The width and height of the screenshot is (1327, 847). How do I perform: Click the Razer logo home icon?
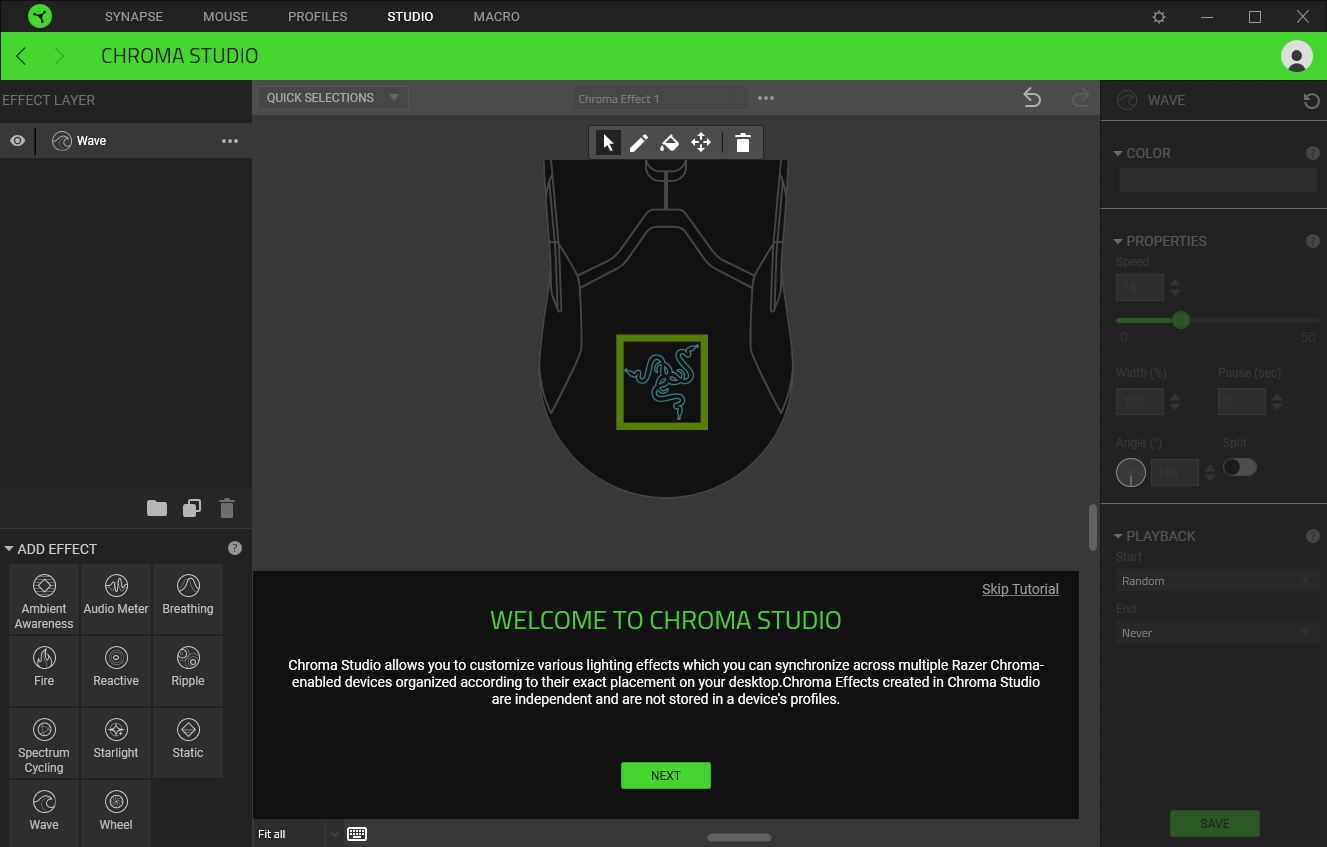(40, 16)
